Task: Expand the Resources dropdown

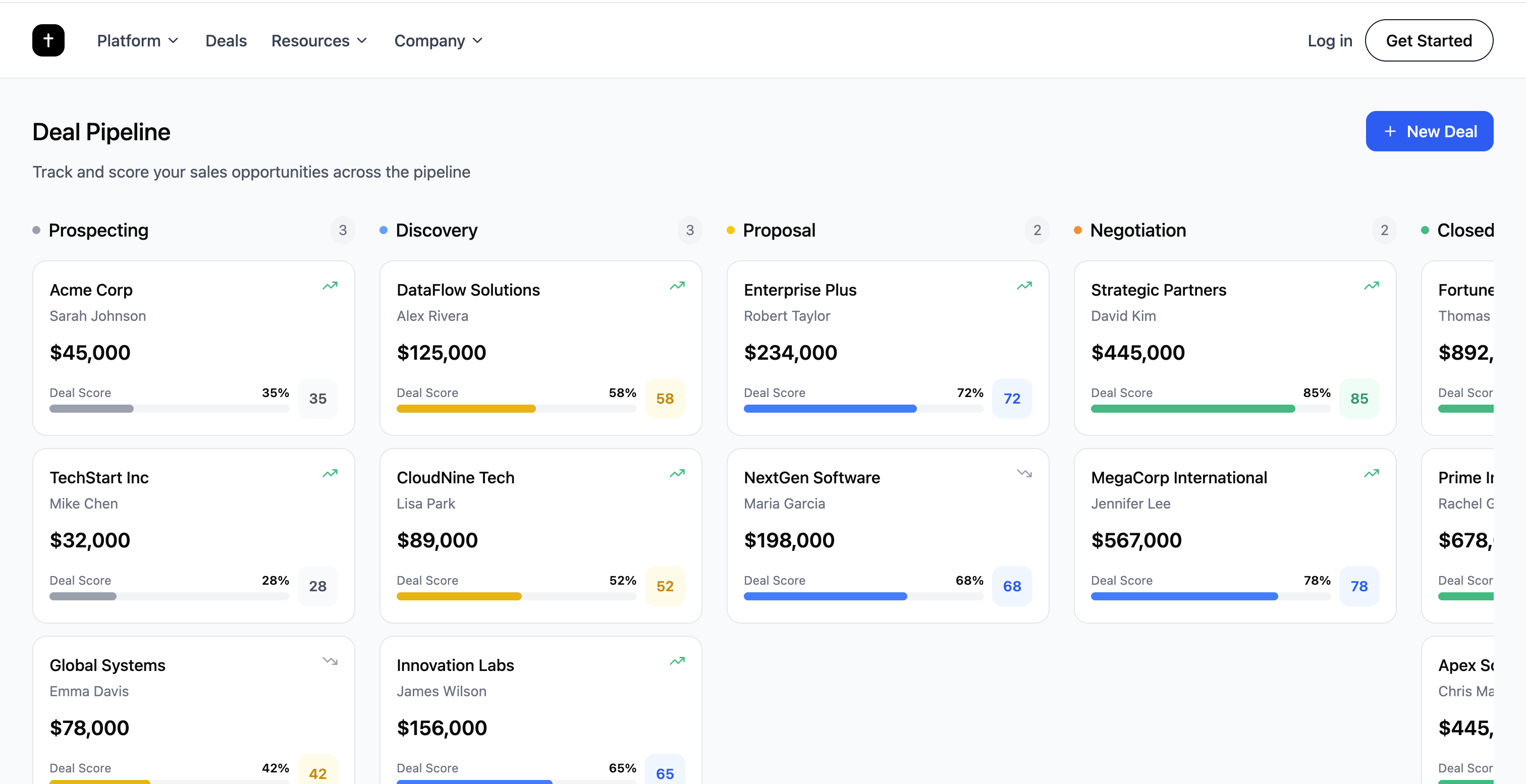Action: click(320, 40)
